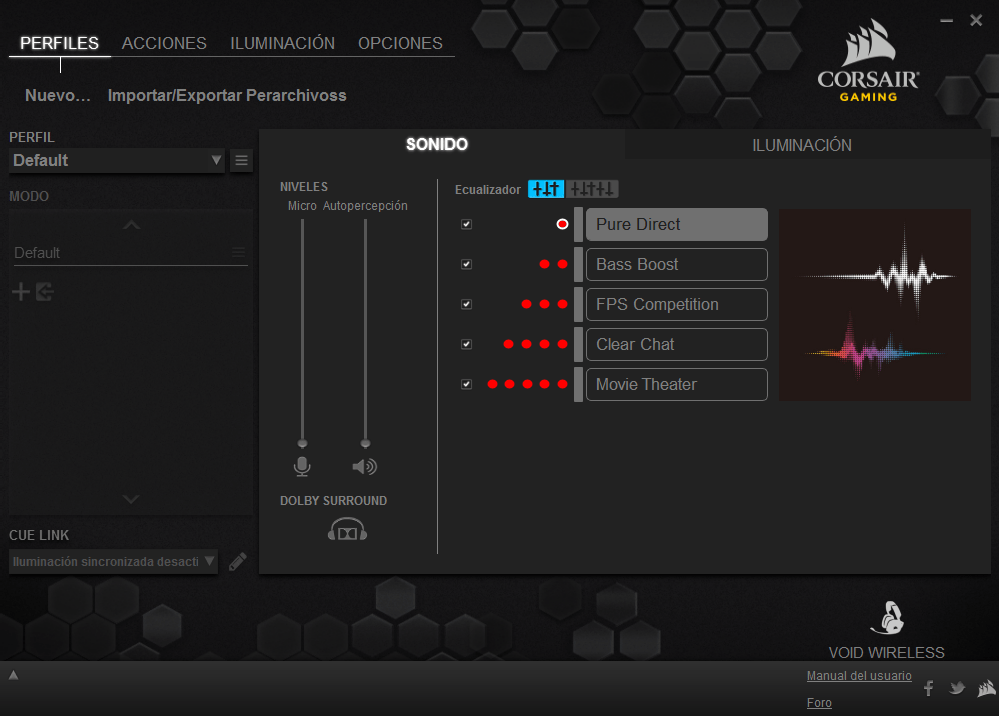
Task: Select the second gray equalizer icon
Action: point(593,189)
